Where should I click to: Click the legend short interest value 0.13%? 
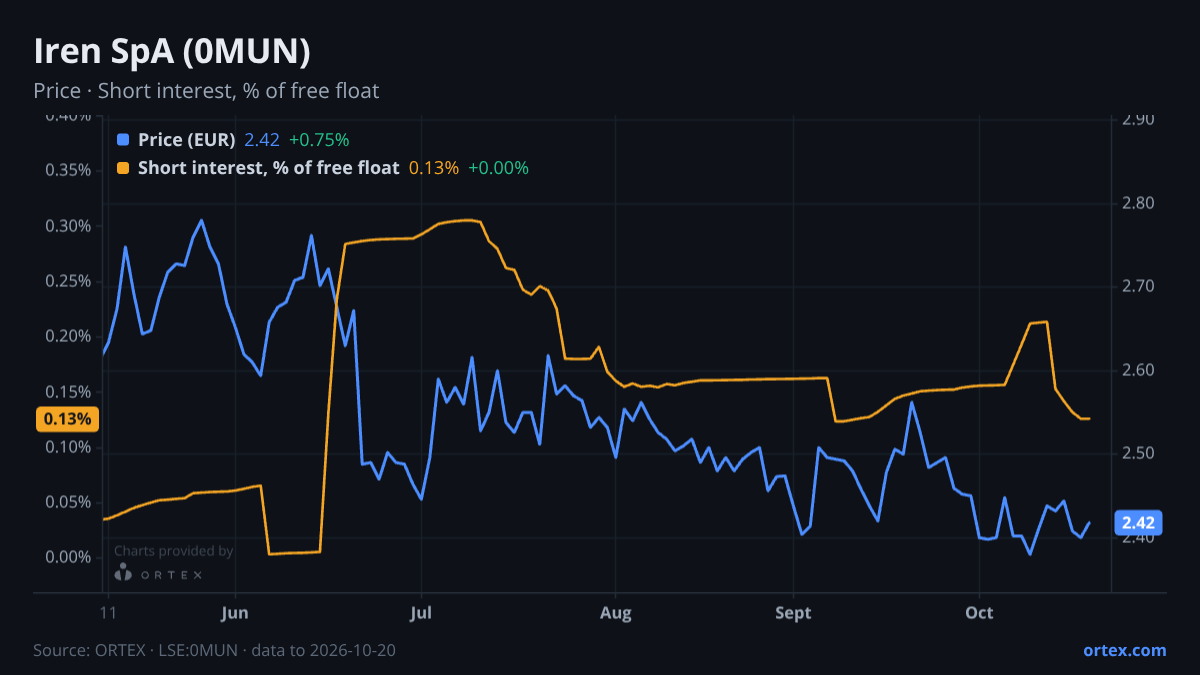coord(434,168)
